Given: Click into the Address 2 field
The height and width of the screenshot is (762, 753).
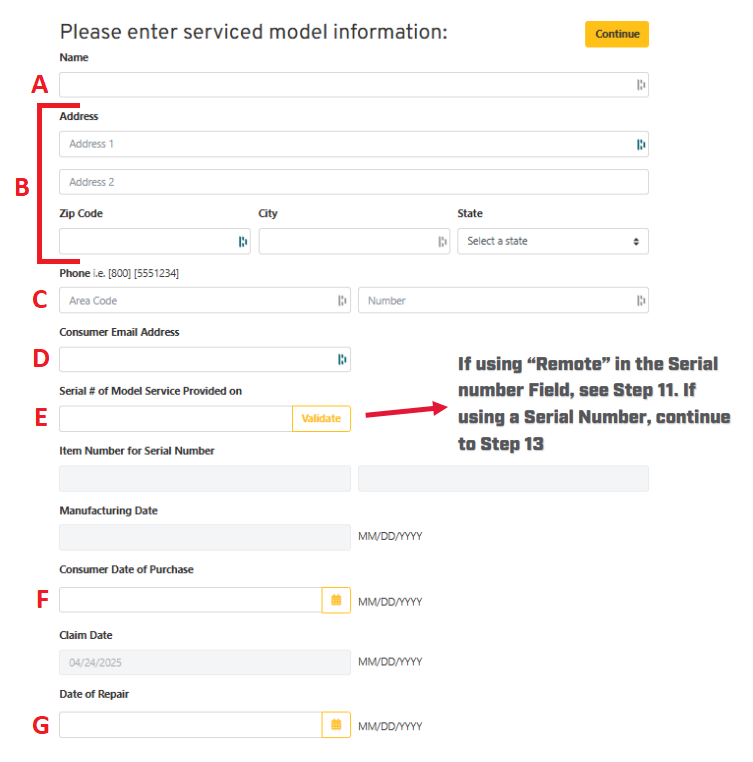Looking at the screenshot, I should point(353,182).
